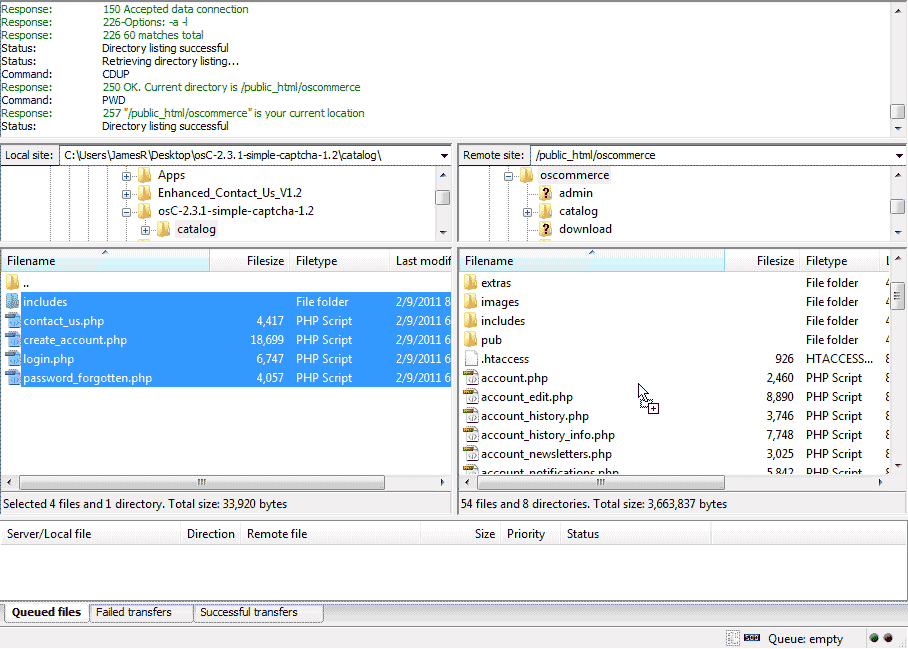Image resolution: width=908 pixels, height=649 pixels.
Task: Sort remote files by Filesize column
Action: (x=761, y=261)
